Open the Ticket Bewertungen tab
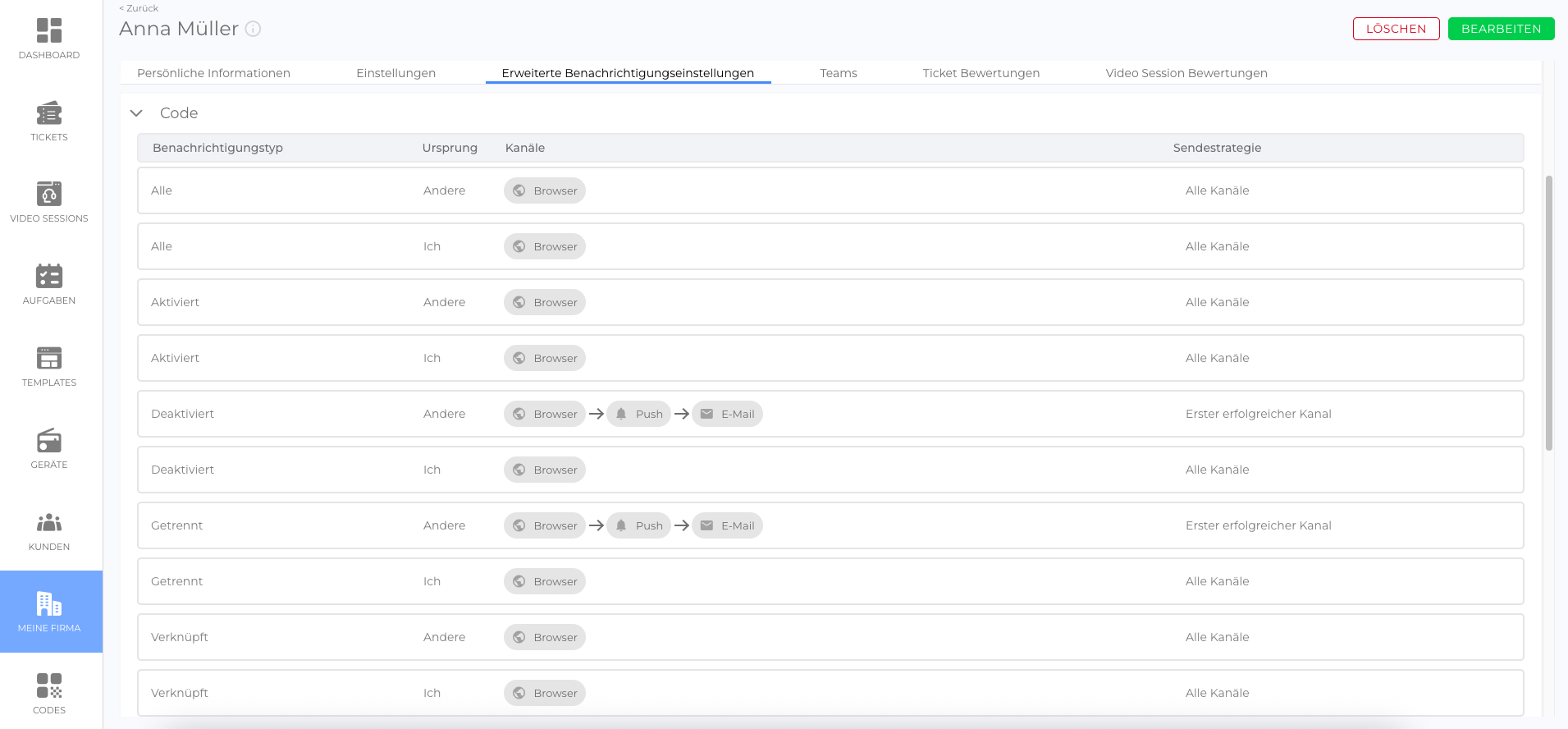Viewport: 1568px width, 729px height. click(981, 73)
